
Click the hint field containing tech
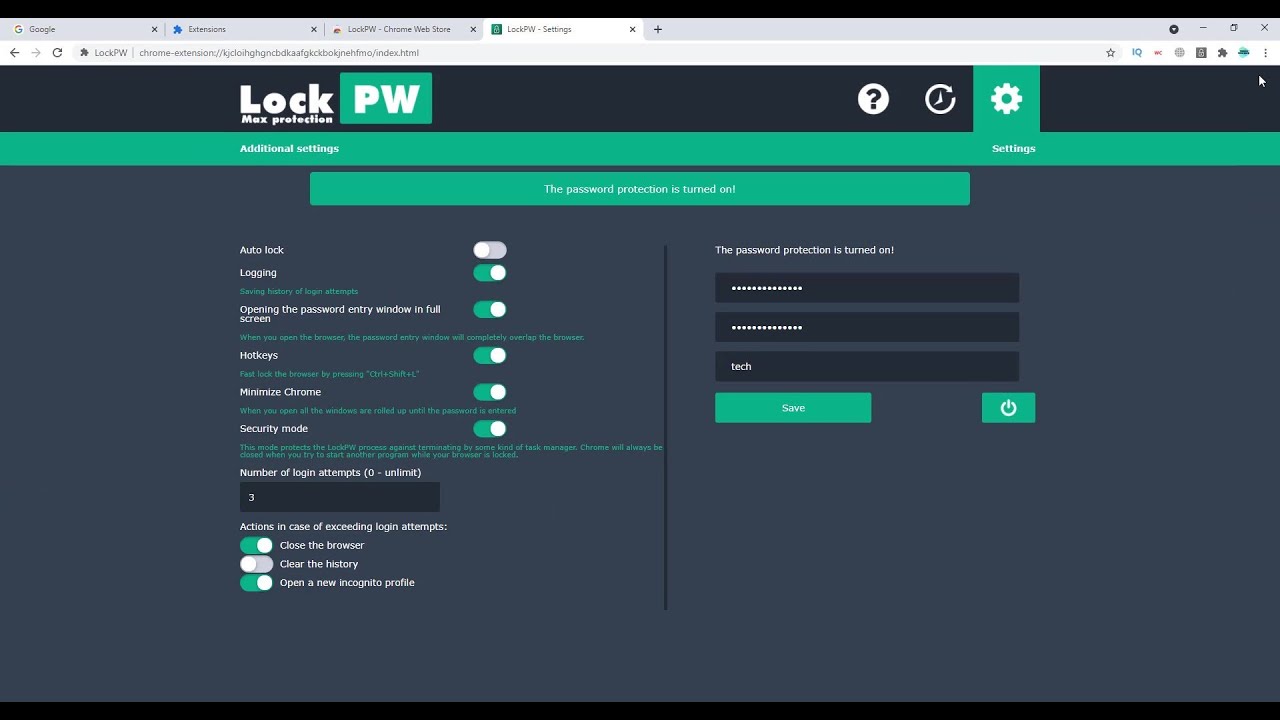click(x=867, y=366)
